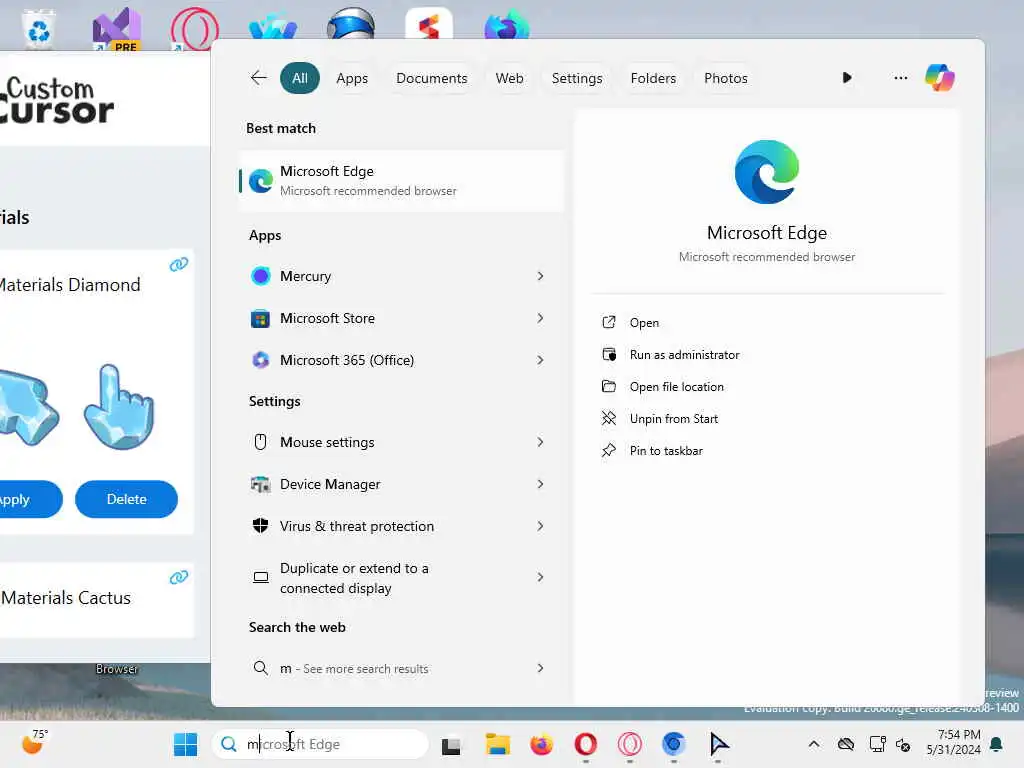Switch to the Folders filter tab
Screen dimensions: 1024x768
(x=653, y=78)
